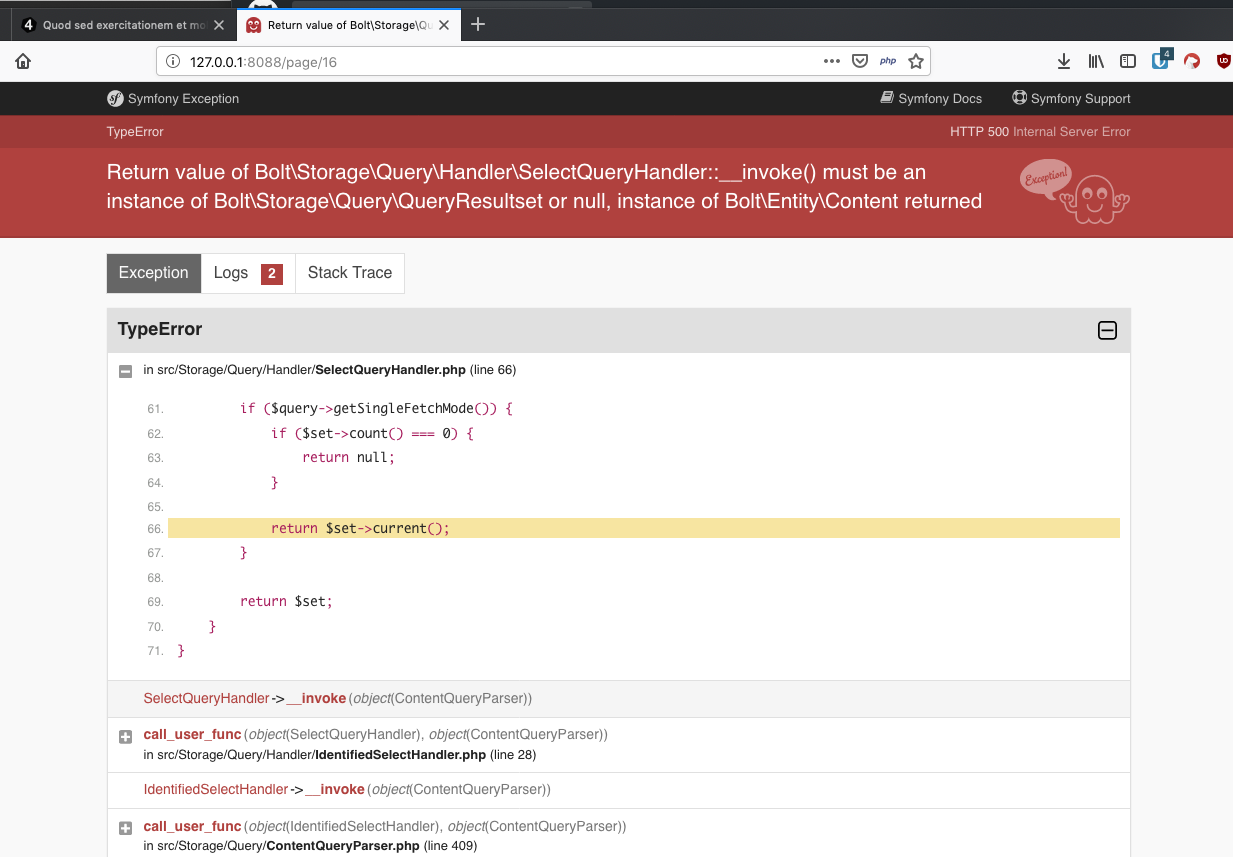The image size is (1233, 857).
Task: Open the Downloads panel
Action: [1064, 61]
